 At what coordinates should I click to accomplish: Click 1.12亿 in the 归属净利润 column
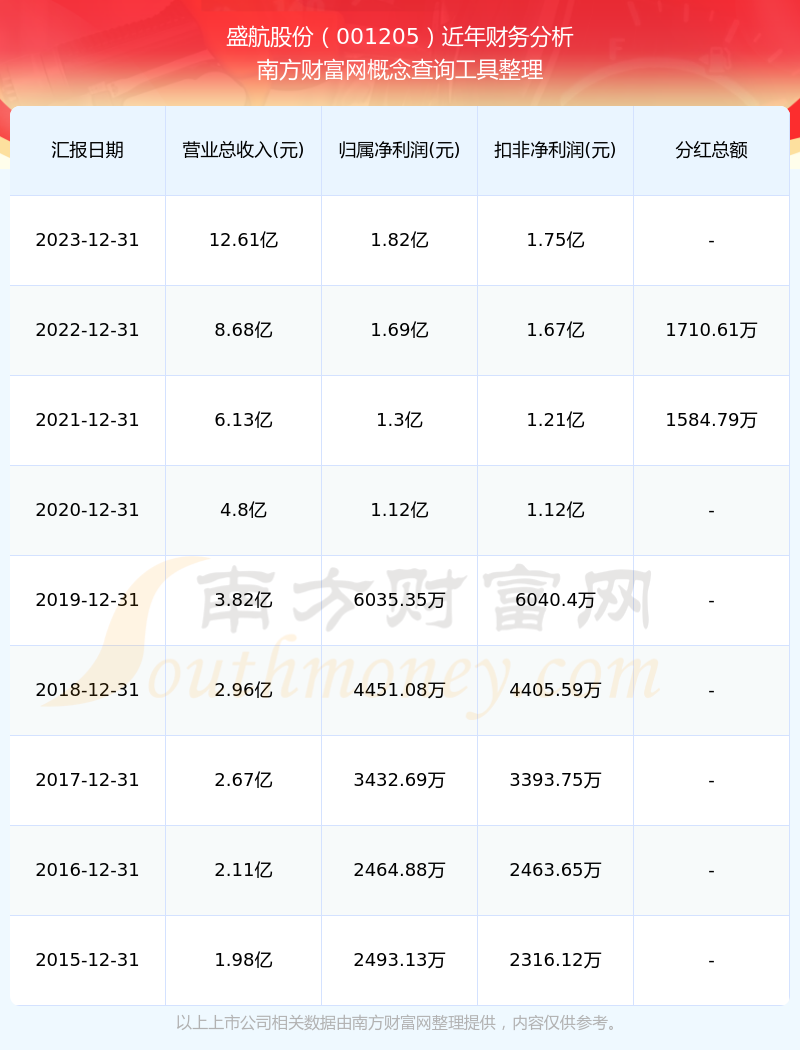point(400,510)
